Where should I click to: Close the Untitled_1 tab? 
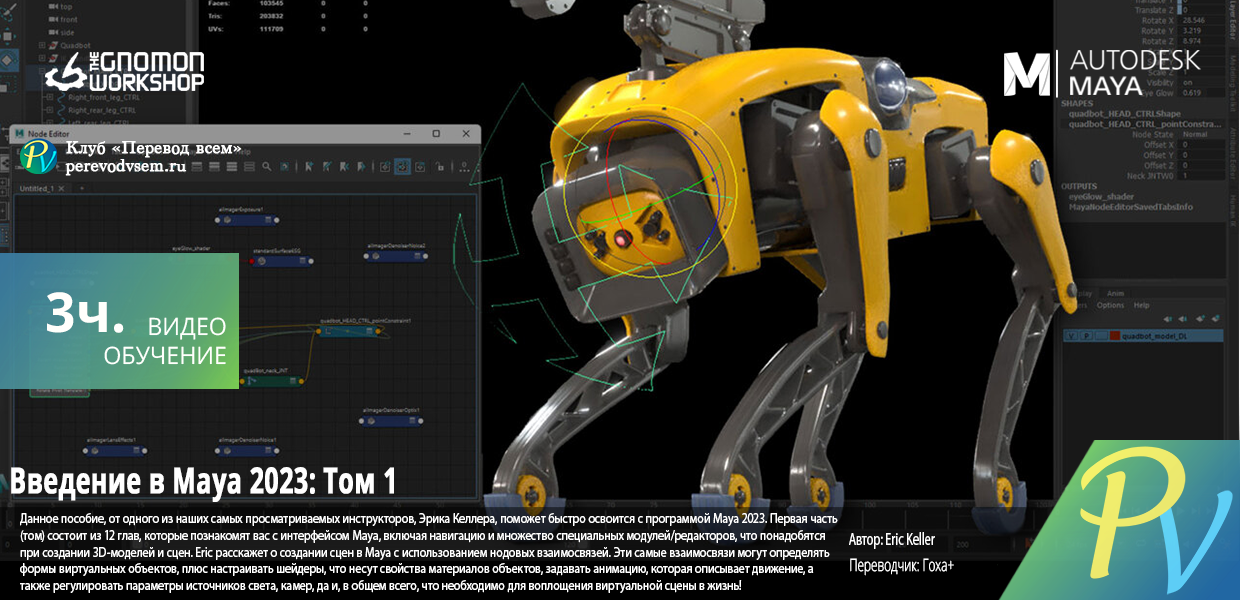(61, 189)
